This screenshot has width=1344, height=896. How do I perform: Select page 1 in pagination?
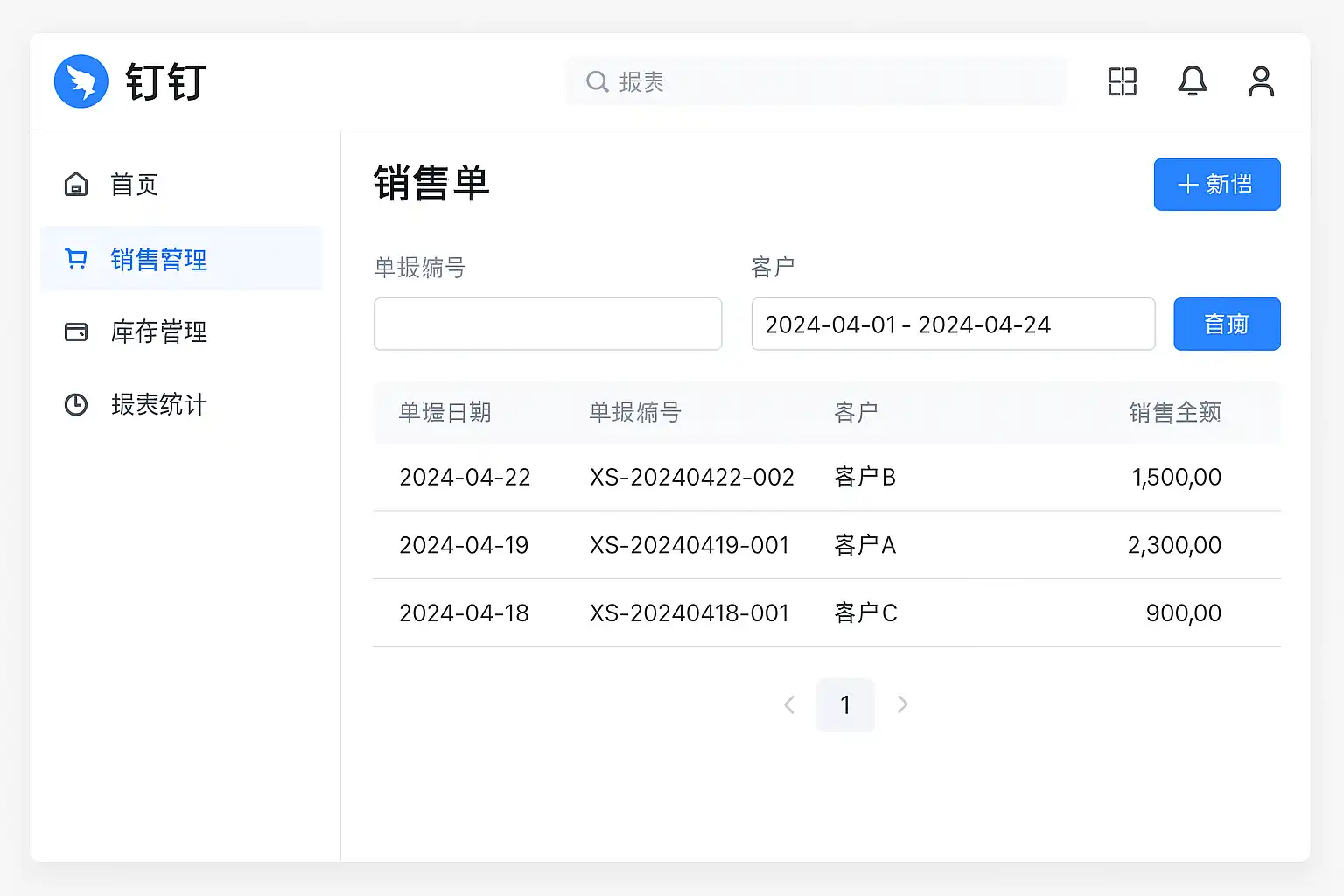coord(845,704)
